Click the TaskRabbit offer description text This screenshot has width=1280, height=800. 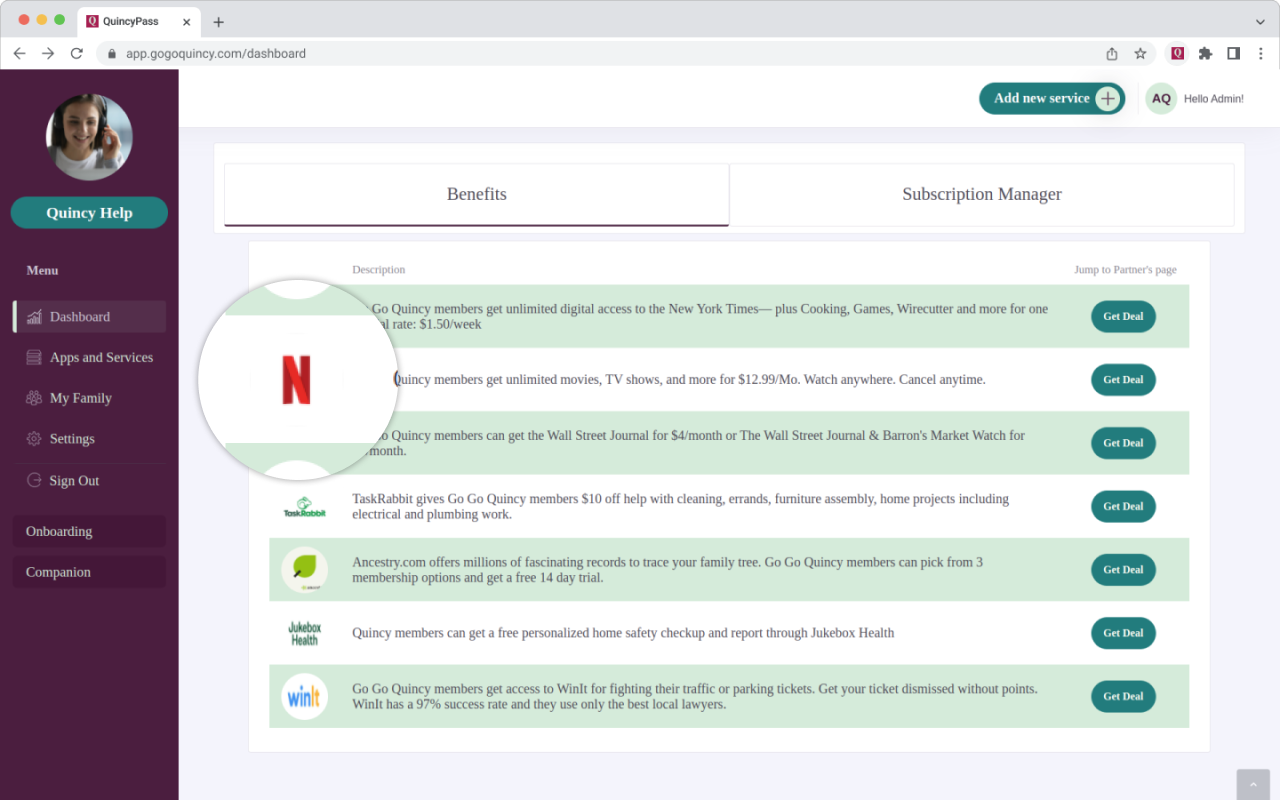(x=680, y=507)
